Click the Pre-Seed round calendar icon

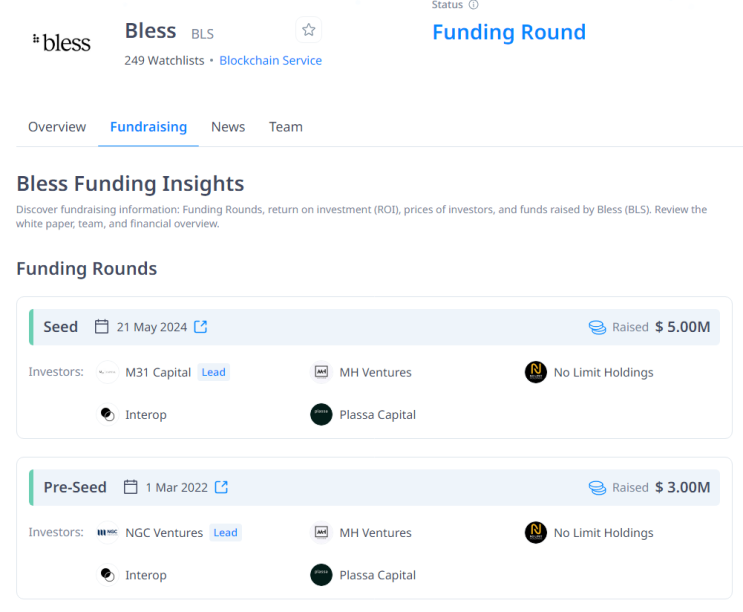coord(130,487)
